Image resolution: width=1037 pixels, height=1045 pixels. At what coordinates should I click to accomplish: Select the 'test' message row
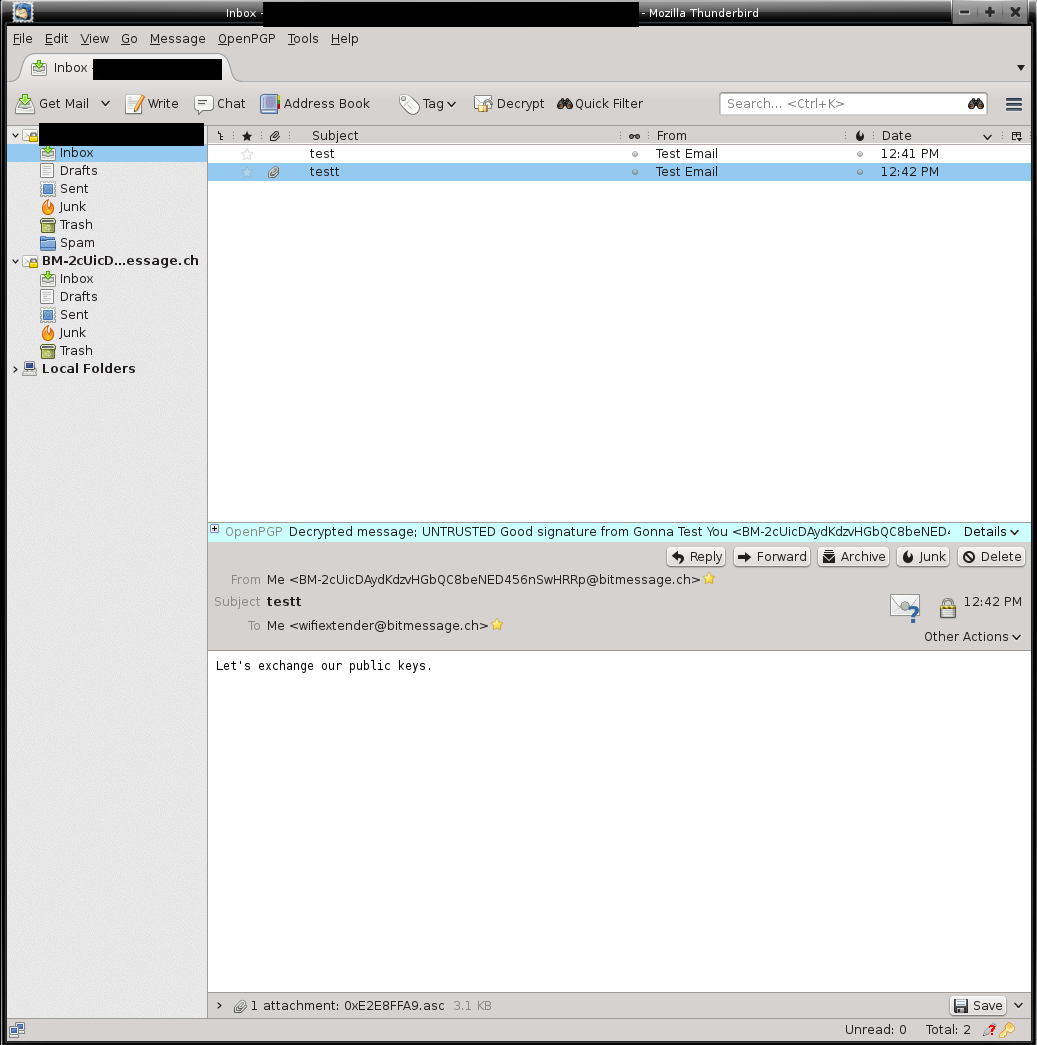619,154
